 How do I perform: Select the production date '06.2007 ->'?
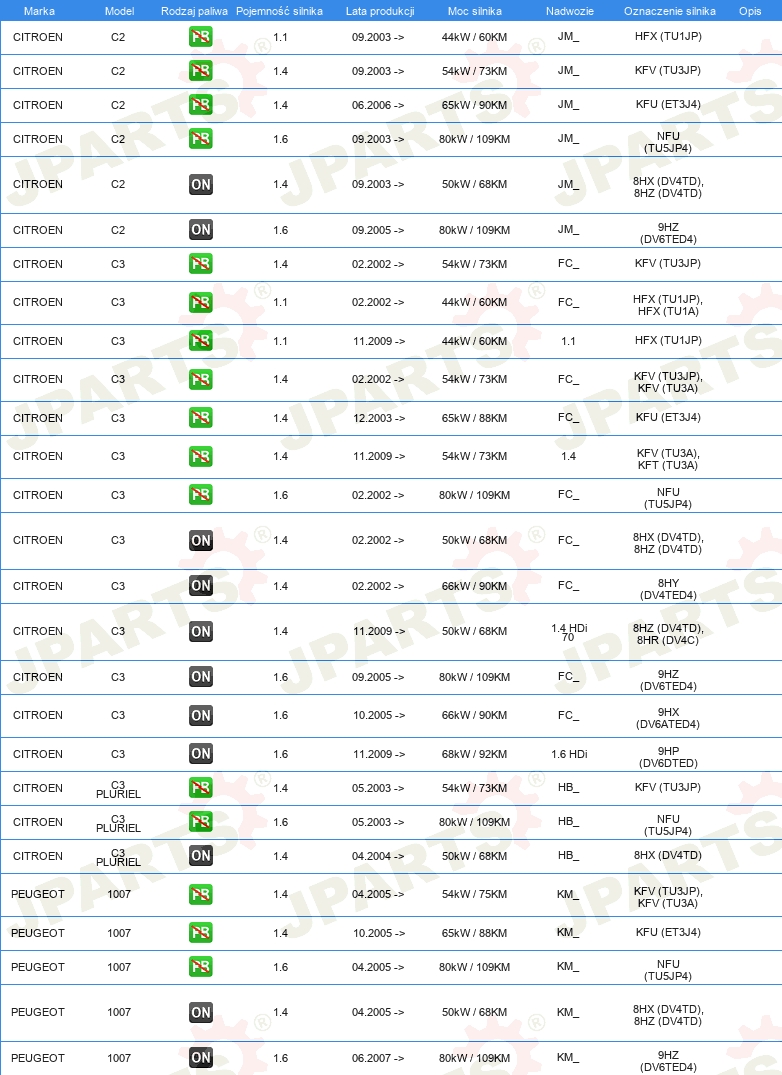coord(378,1058)
